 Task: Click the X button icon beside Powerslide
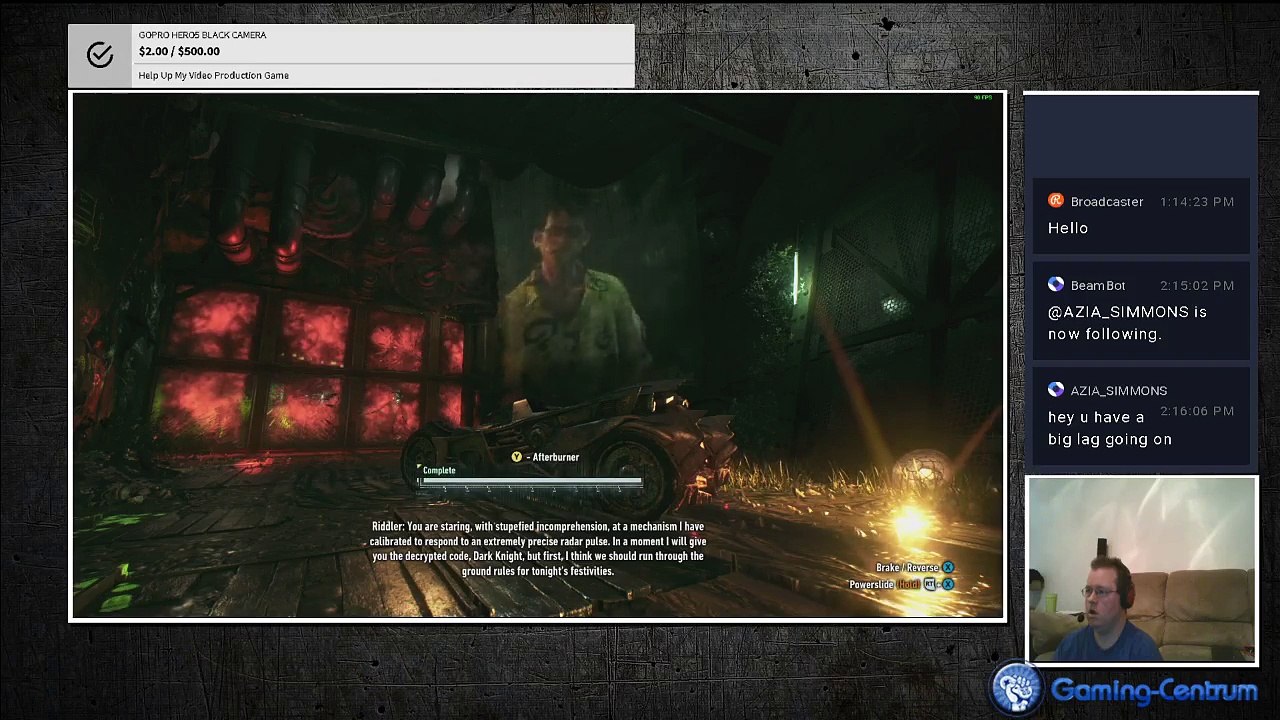click(x=948, y=584)
